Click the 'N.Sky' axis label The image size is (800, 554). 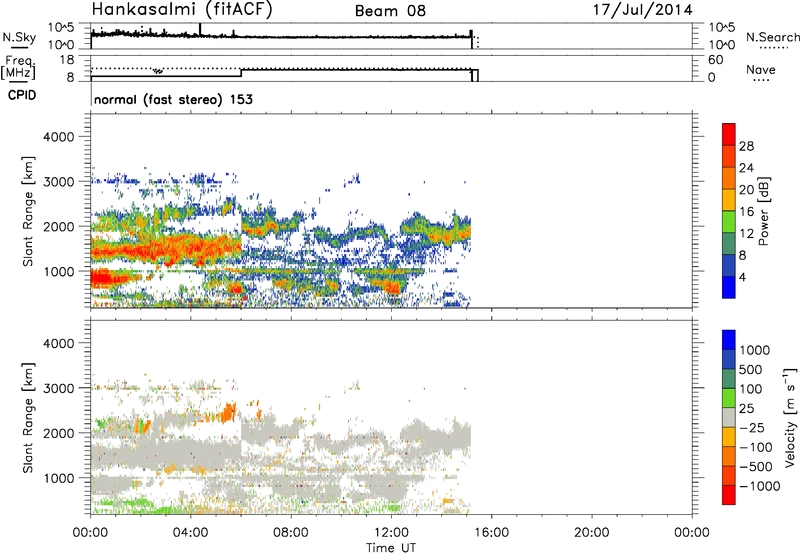[x=19, y=37]
